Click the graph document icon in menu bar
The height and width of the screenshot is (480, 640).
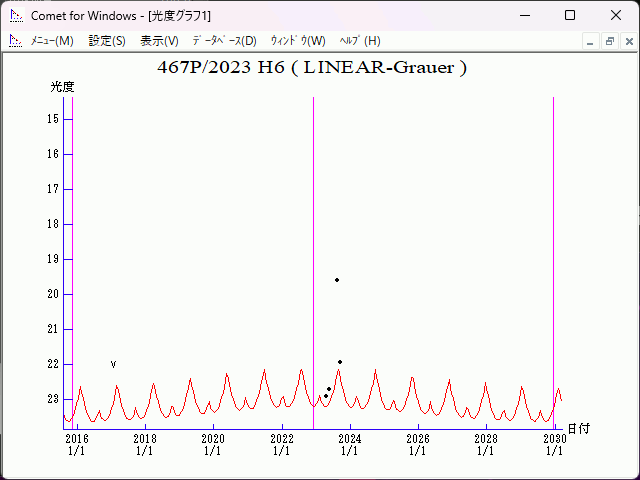[15, 41]
